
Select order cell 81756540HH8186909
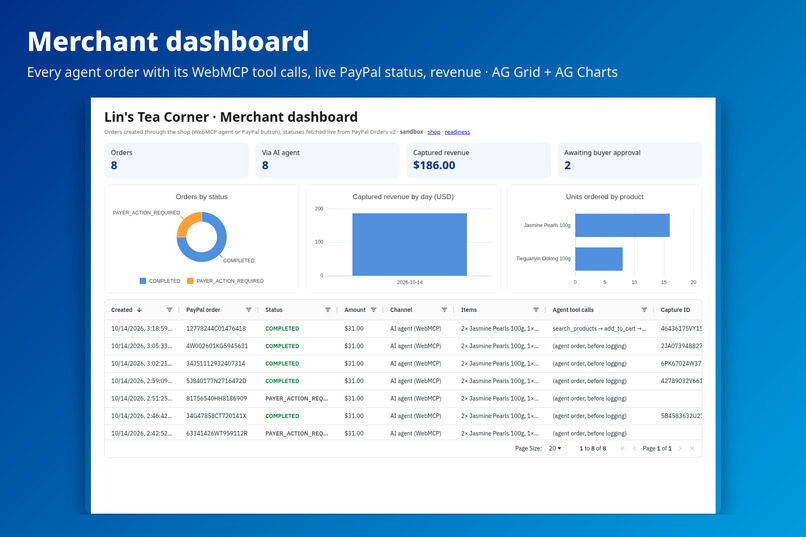click(x=216, y=398)
